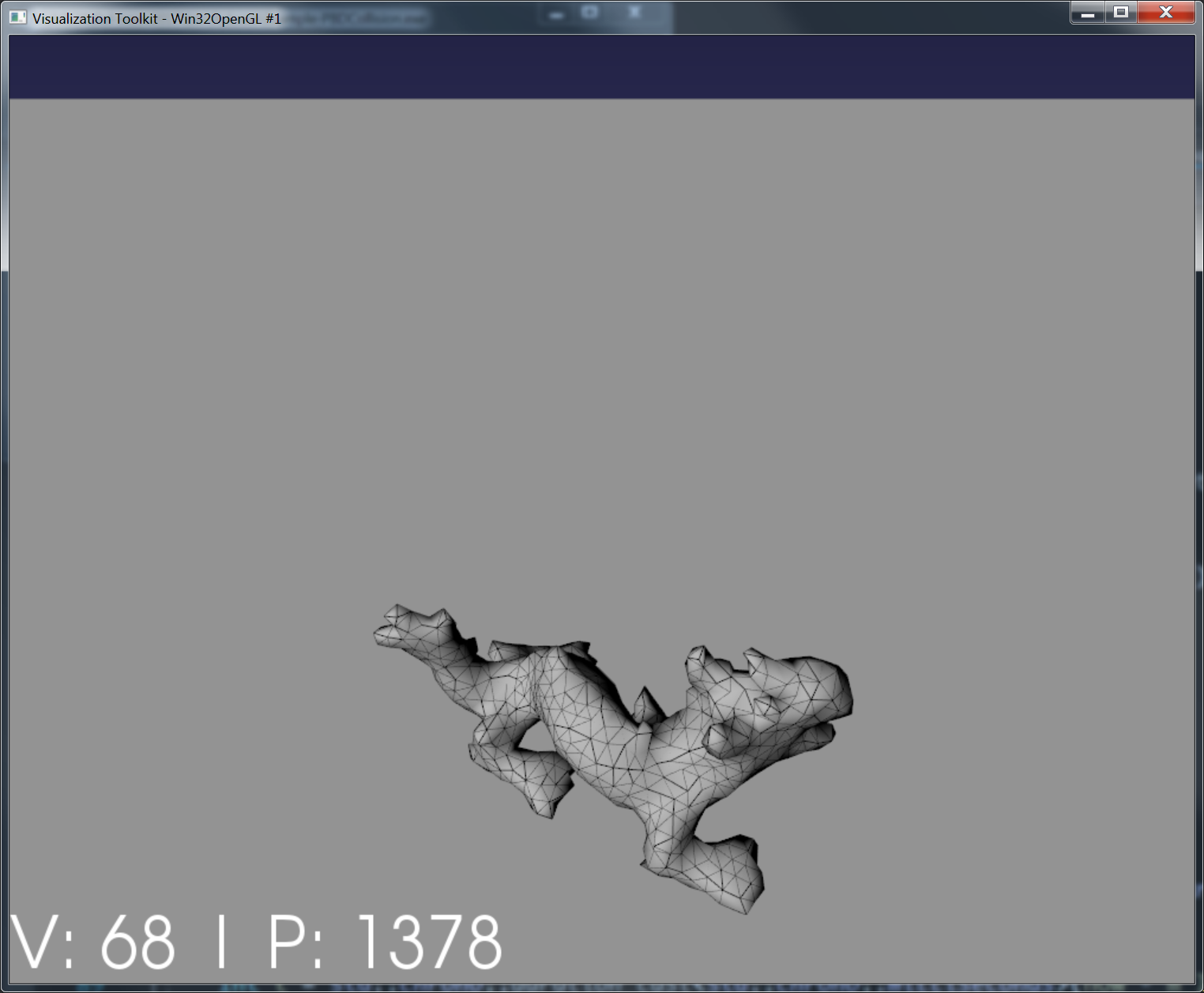Click the blurred close X behind the title bar
This screenshot has height=993, width=1204.
[x=634, y=13]
